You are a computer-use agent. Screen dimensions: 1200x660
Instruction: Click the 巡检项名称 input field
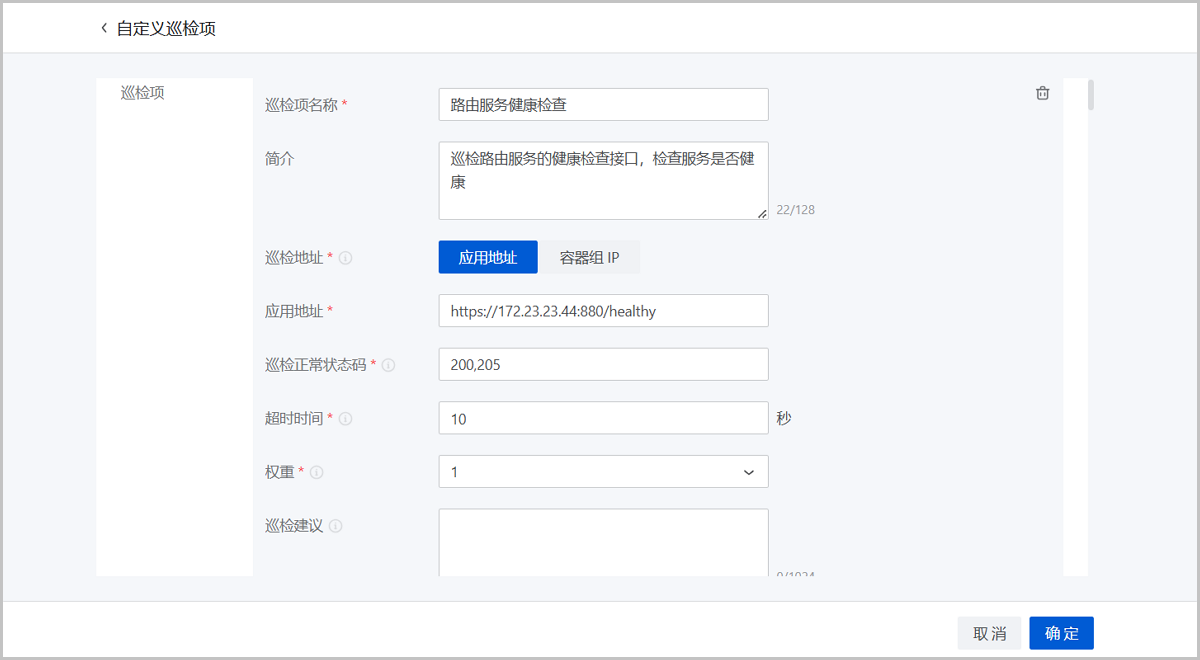[x=603, y=104]
